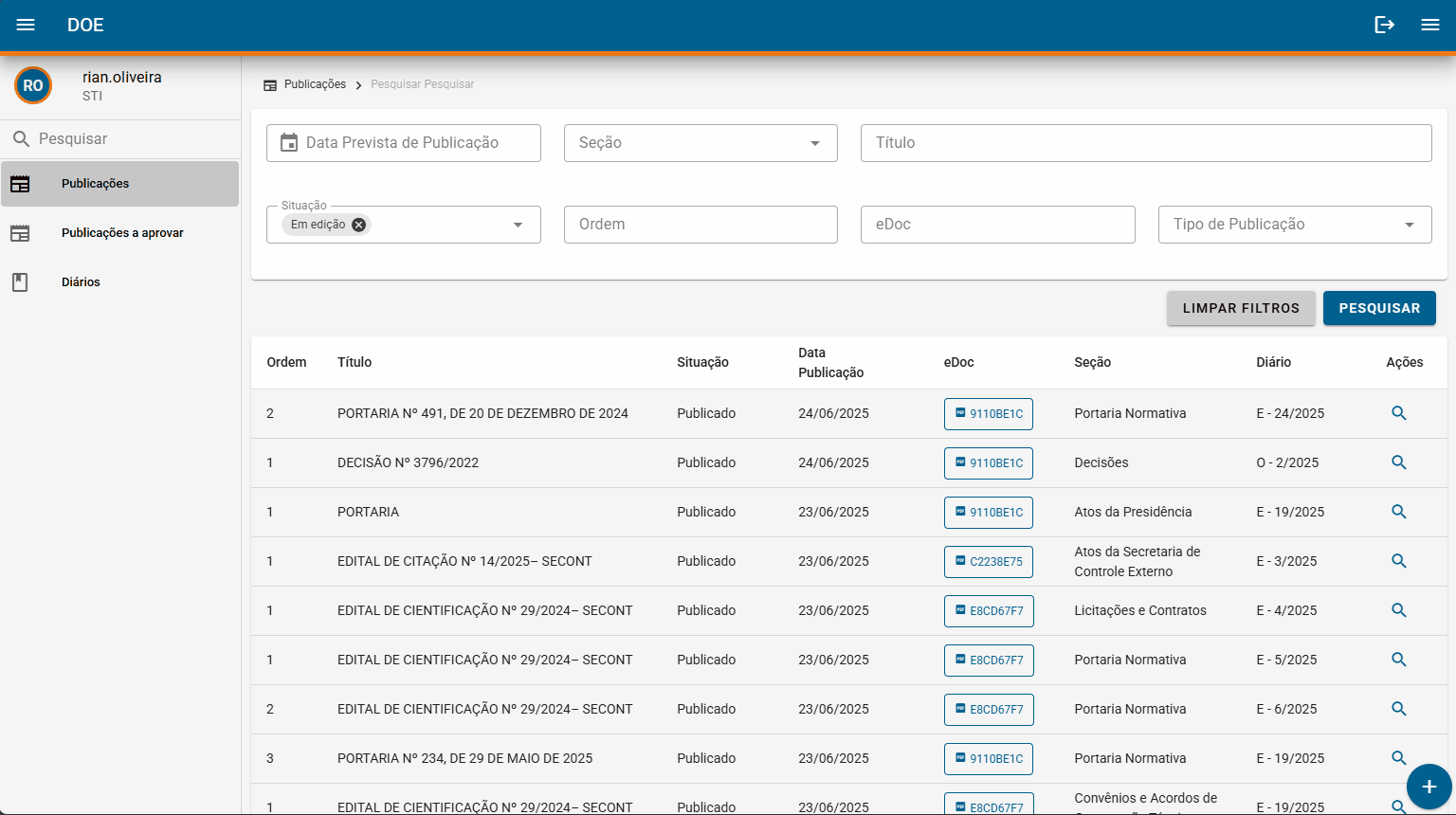Click 'O - 2/2025' diário cell
This screenshot has height=815, width=1456.
pyautogui.click(x=1287, y=462)
